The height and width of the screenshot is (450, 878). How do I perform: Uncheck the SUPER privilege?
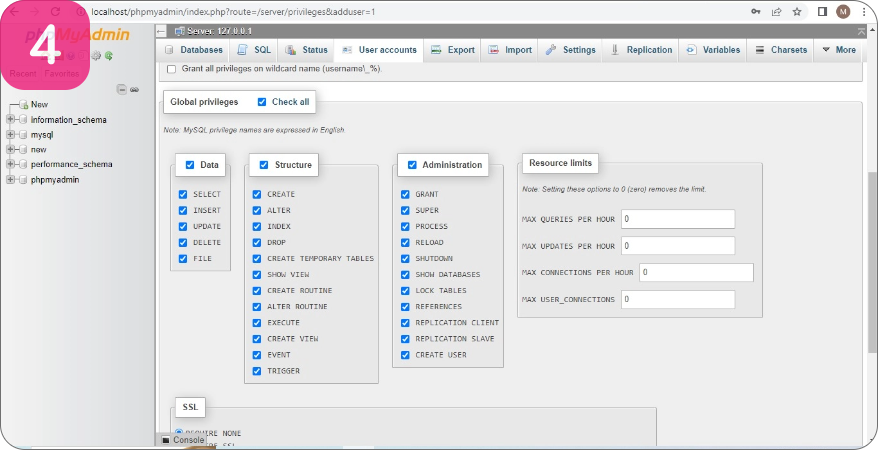[405, 210]
